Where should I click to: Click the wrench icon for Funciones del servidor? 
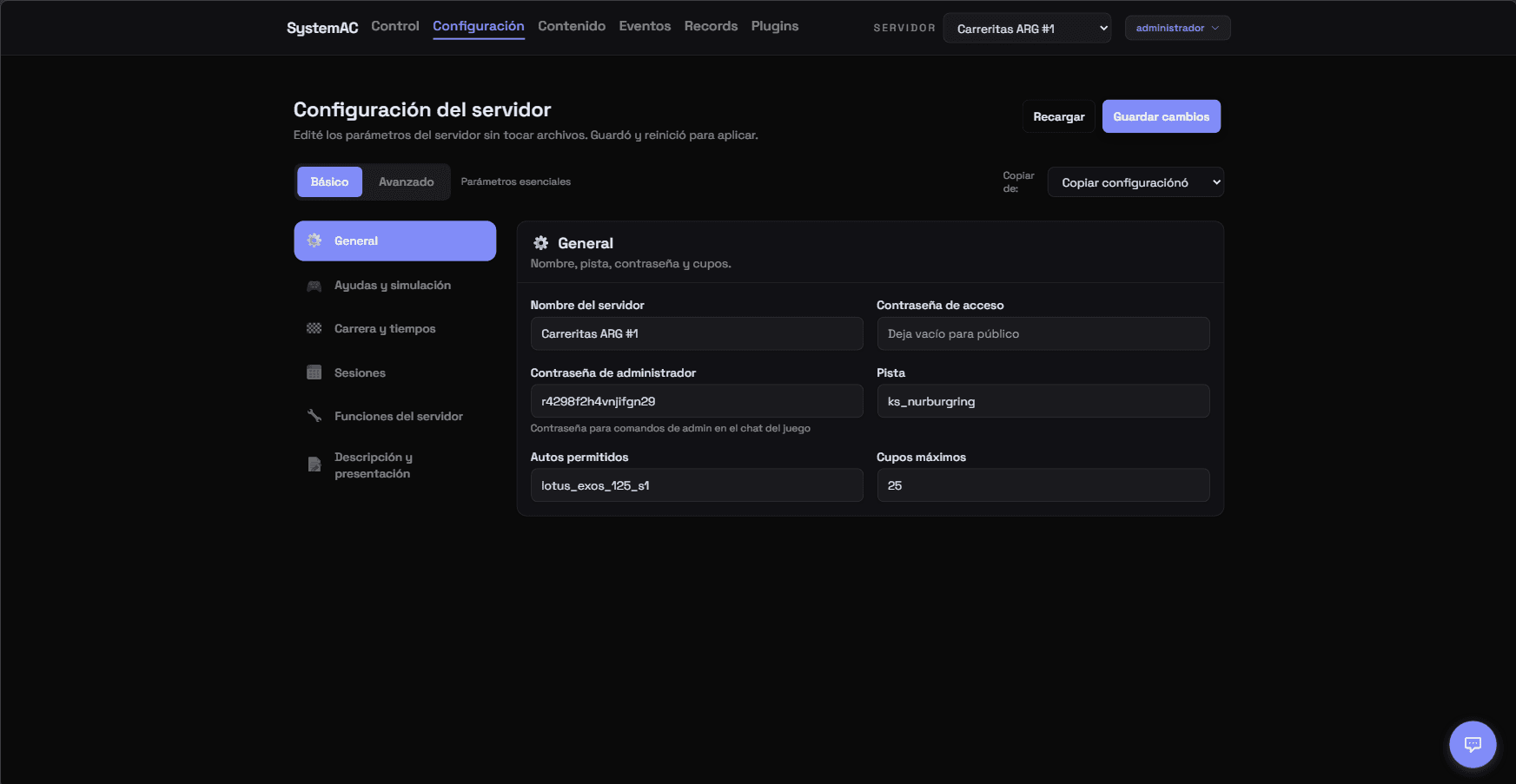(x=314, y=416)
